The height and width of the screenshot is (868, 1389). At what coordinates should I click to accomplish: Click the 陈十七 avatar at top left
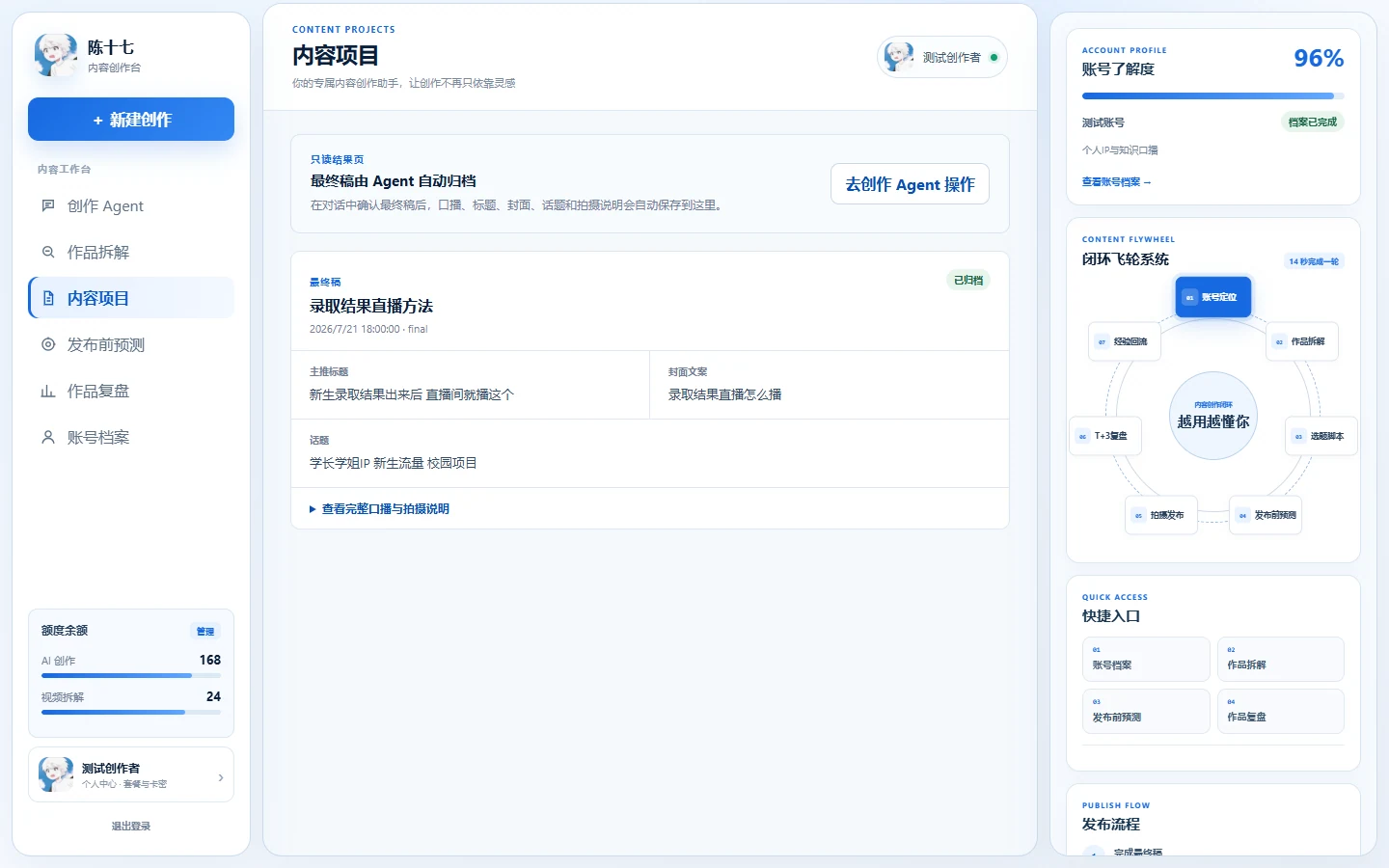56,55
